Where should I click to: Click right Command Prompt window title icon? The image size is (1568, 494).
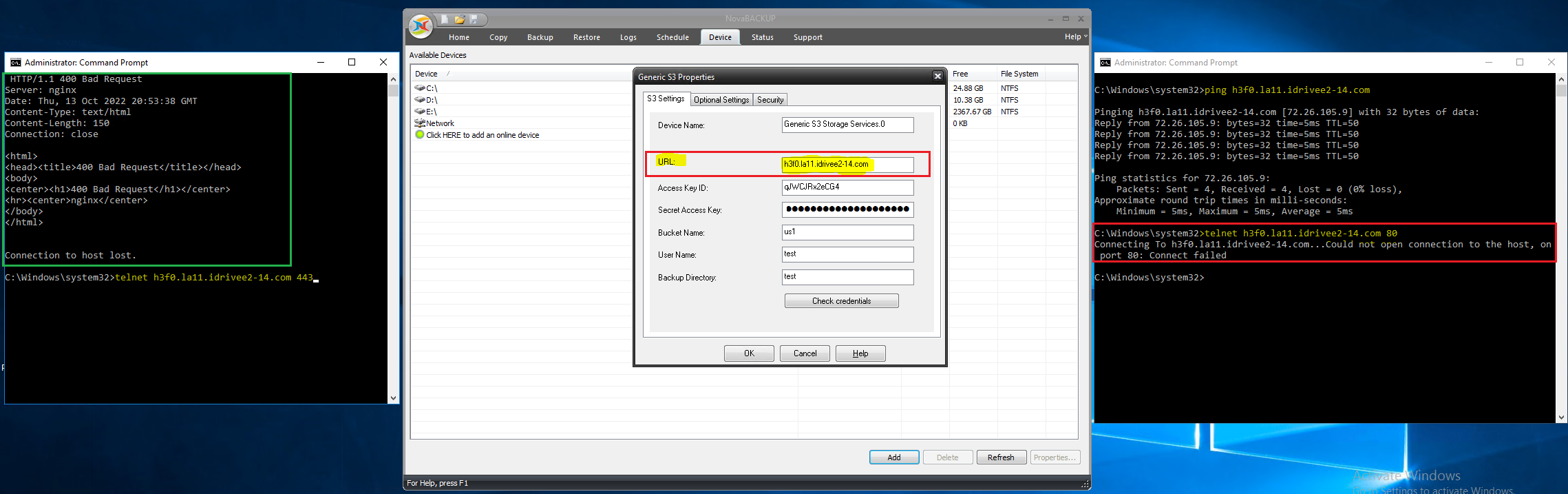click(x=1105, y=62)
